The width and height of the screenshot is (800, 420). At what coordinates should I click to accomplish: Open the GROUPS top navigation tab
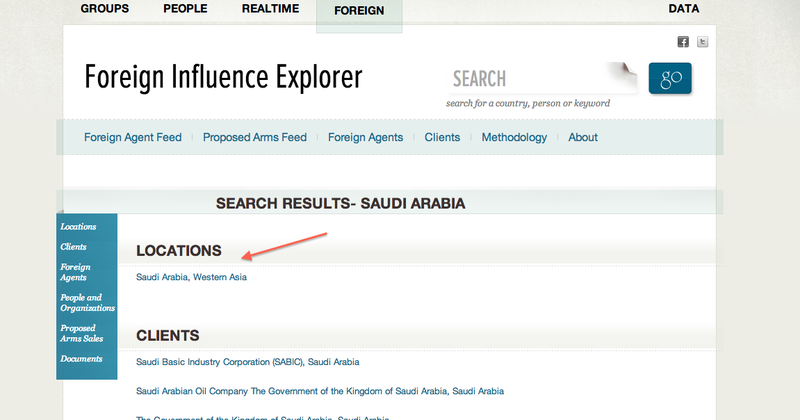point(107,9)
